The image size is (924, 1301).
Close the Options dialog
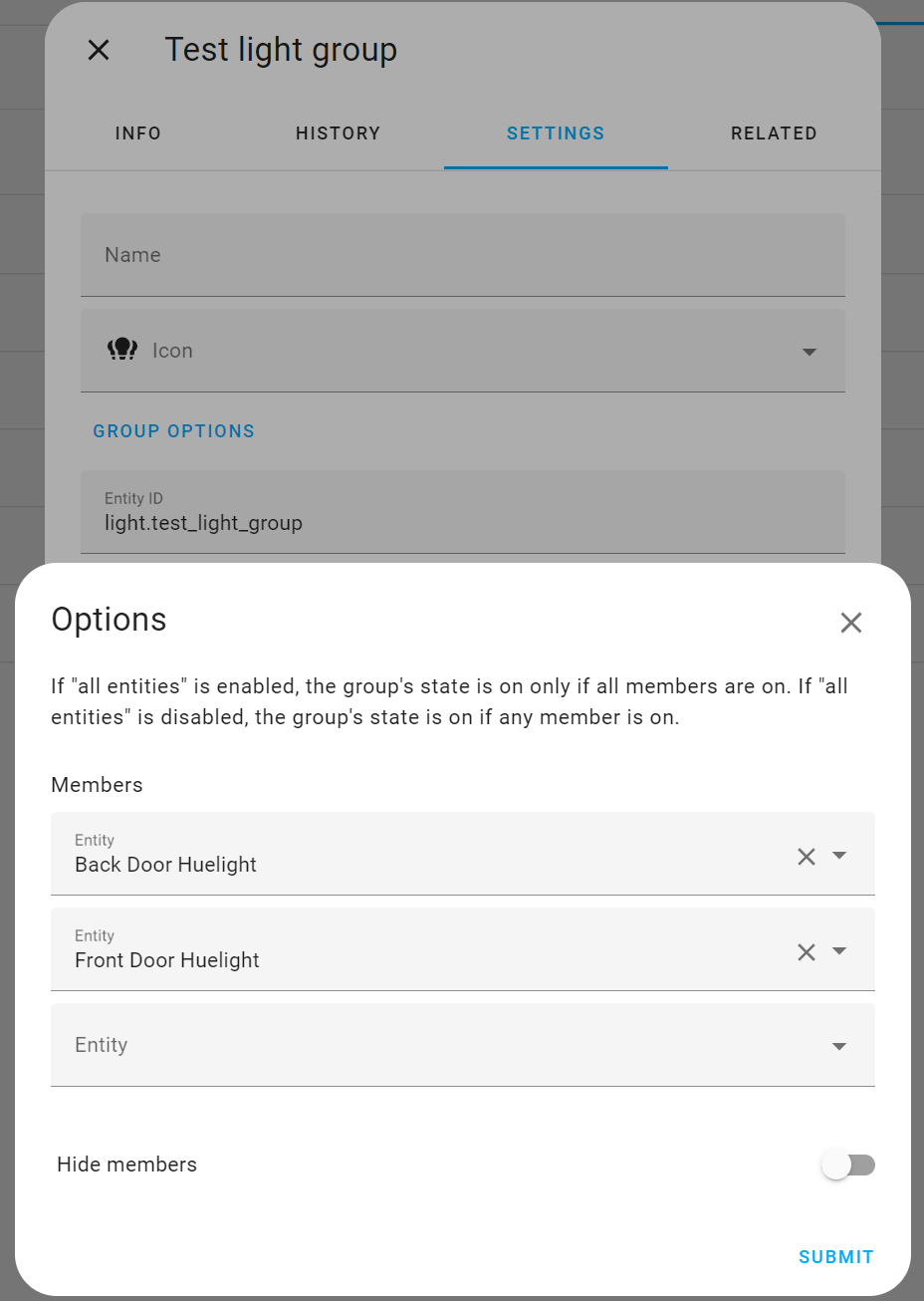[x=851, y=622]
